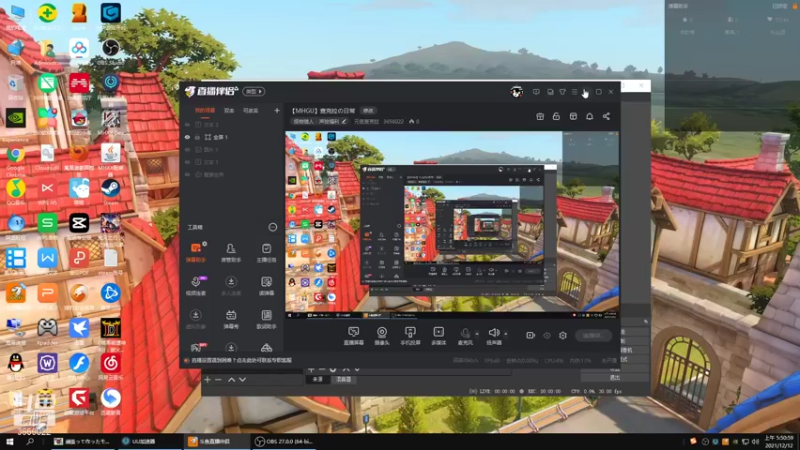Add a 多媒体 media source

click(438, 336)
